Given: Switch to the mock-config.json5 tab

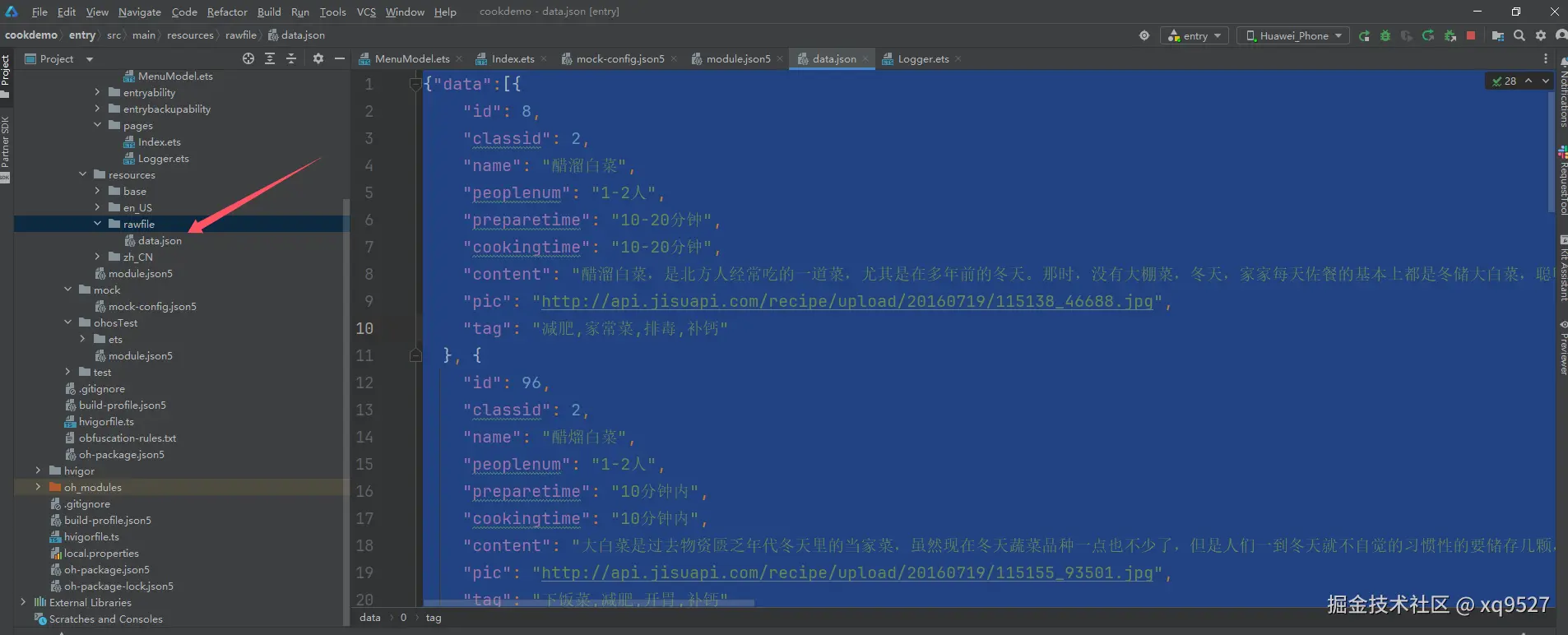Looking at the screenshot, I should pyautogui.click(x=619, y=59).
